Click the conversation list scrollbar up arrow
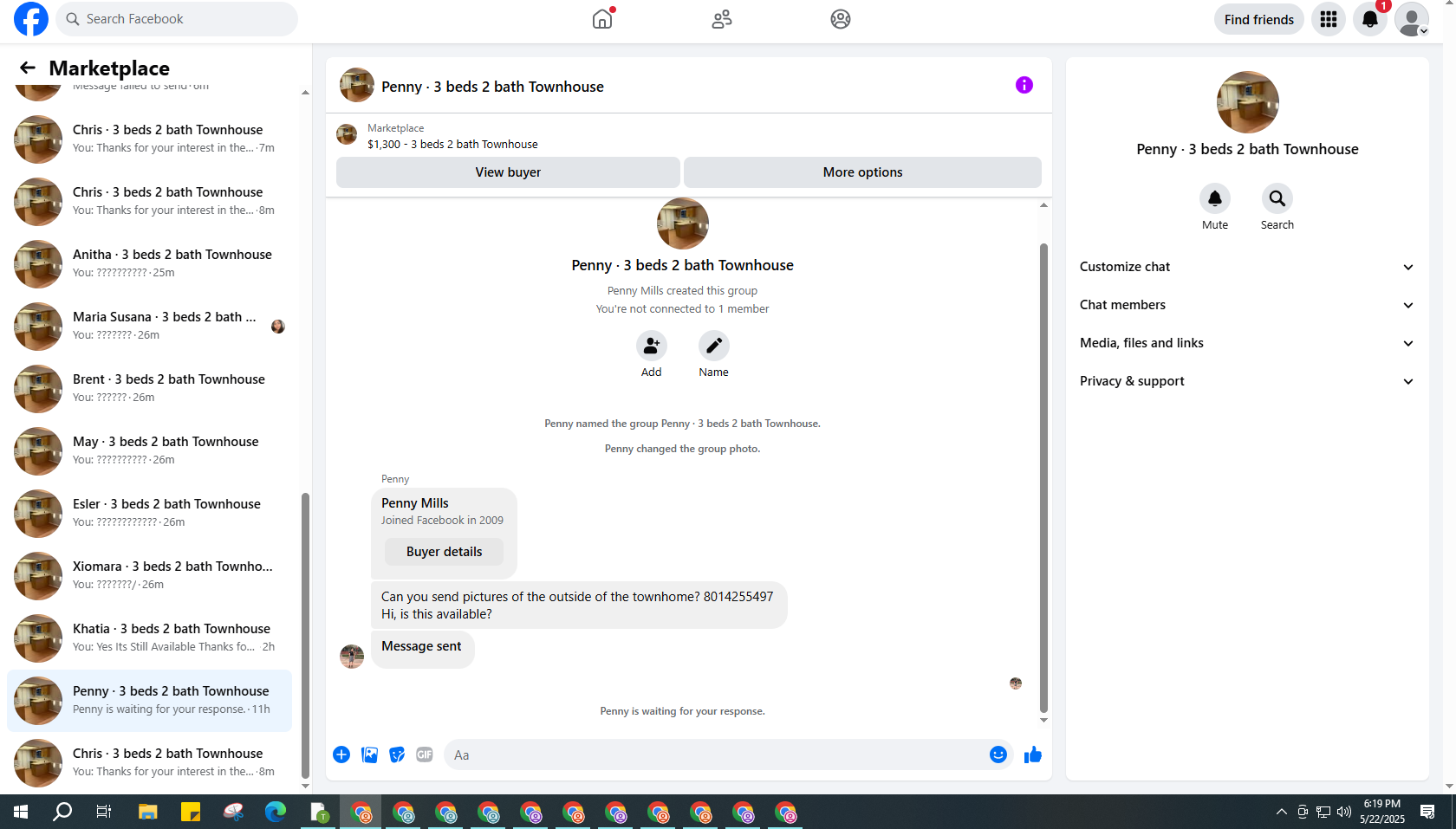 [305, 92]
